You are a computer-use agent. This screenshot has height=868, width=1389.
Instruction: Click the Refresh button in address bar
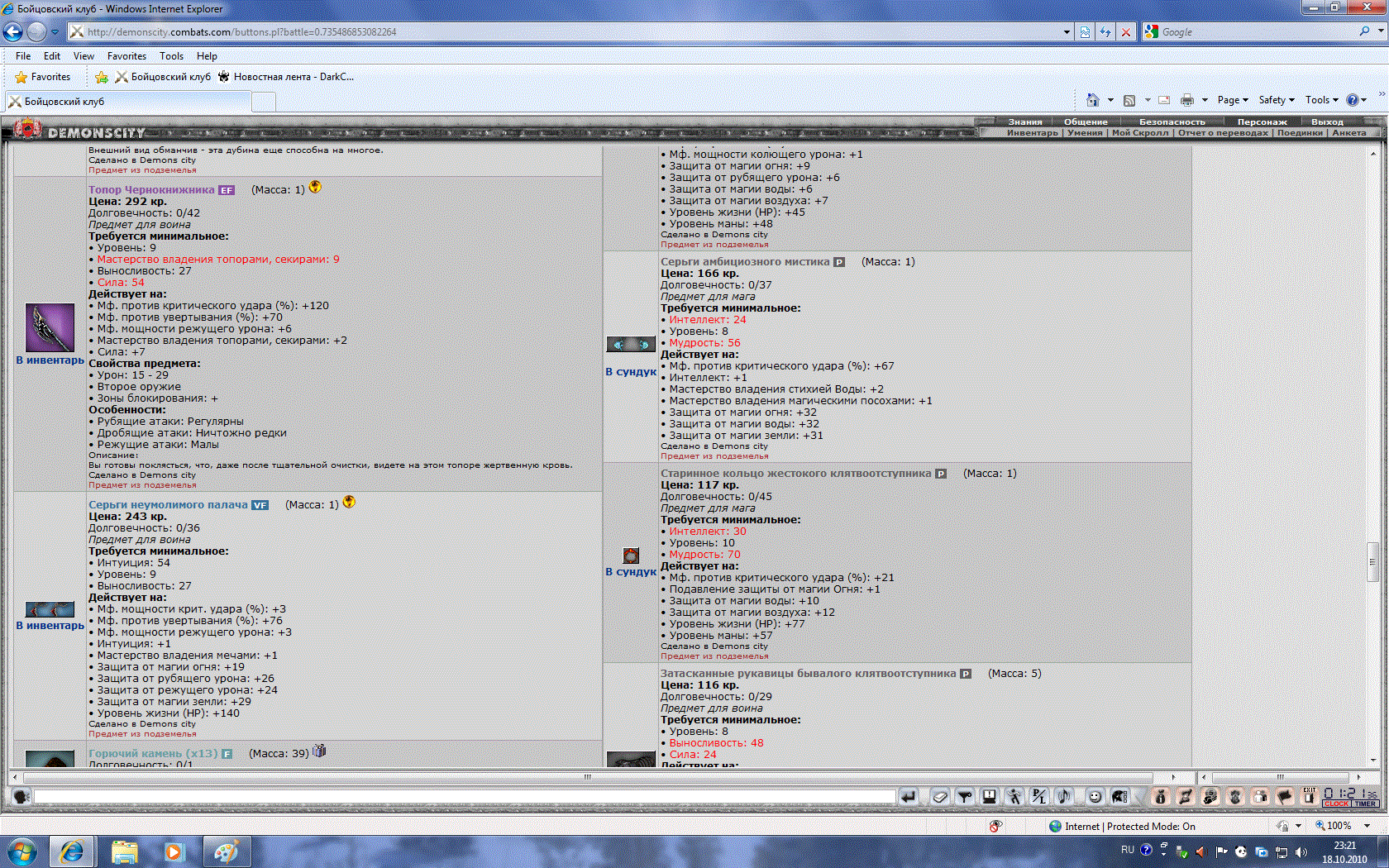tap(1105, 32)
